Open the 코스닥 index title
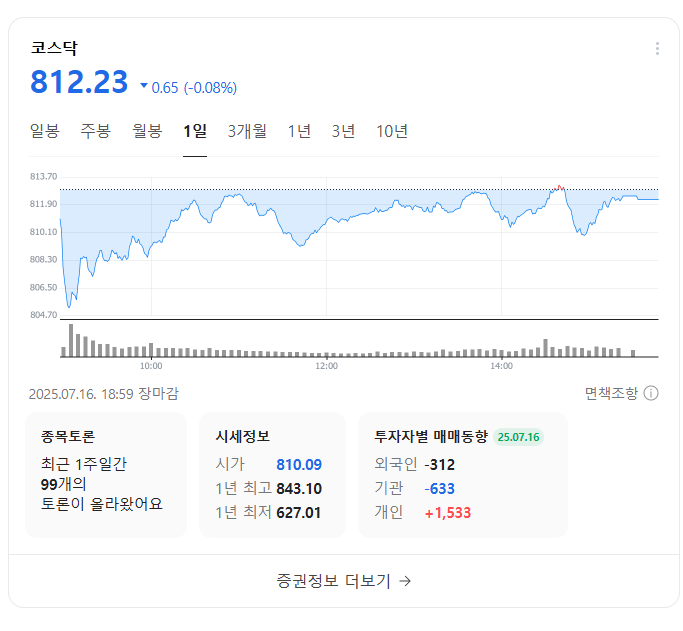The height and width of the screenshot is (631, 683). point(54,47)
